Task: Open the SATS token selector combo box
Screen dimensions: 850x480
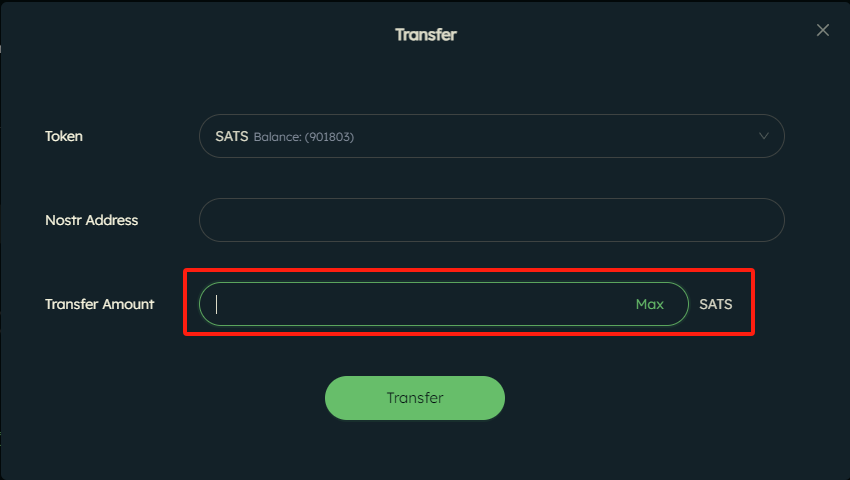Action: [x=492, y=136]
